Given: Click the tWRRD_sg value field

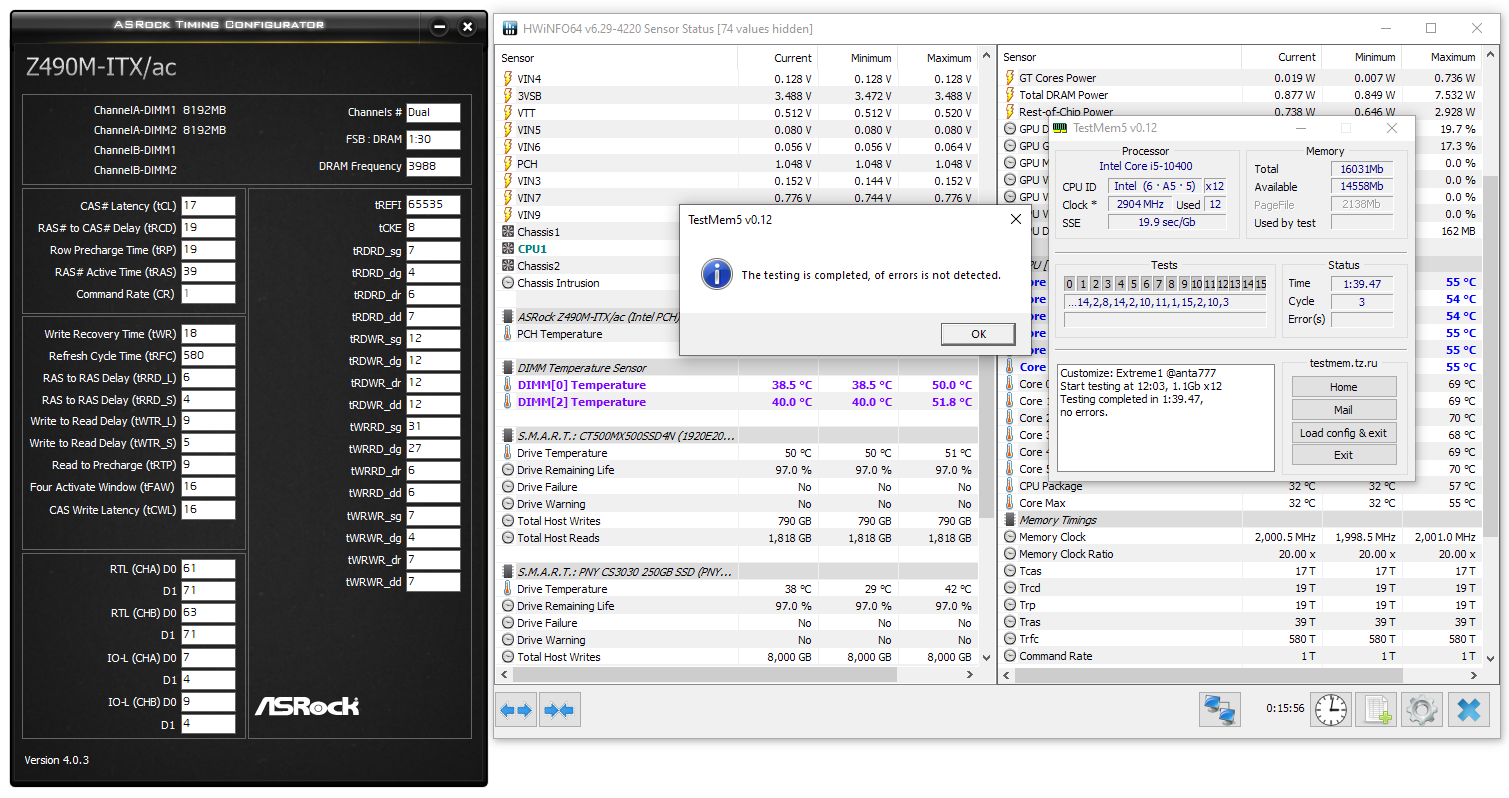Looking at the screenshot, I should [433, 427].
